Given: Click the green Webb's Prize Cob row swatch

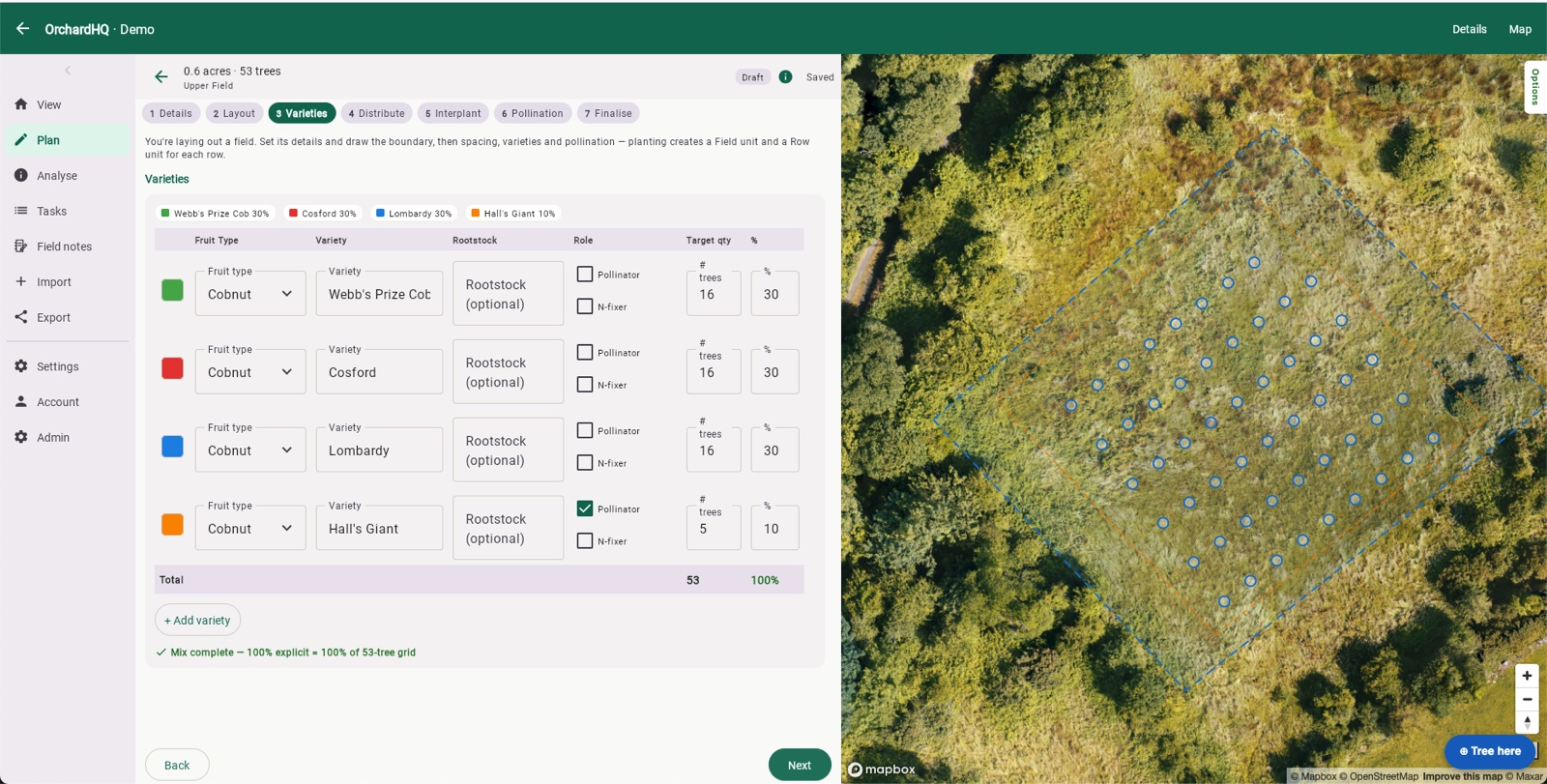Looking at the screenshot, I should (172, 290).
